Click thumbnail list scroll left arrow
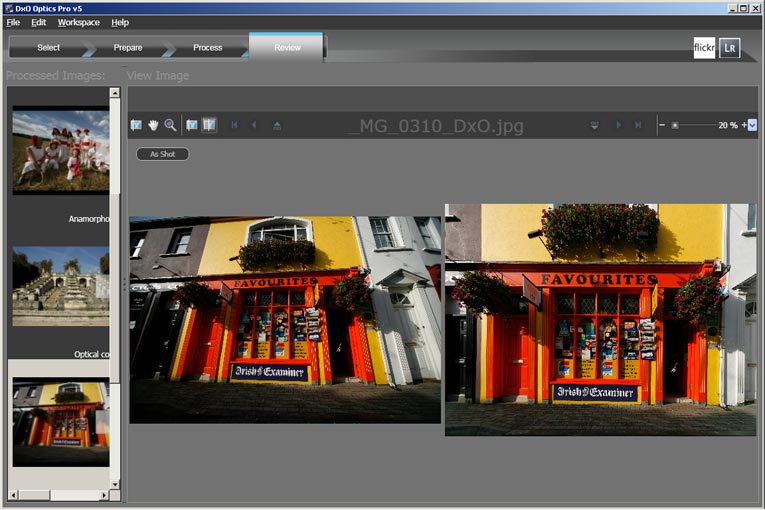The width and height of the screenshot is (765, 510). (x=14, y=495)
